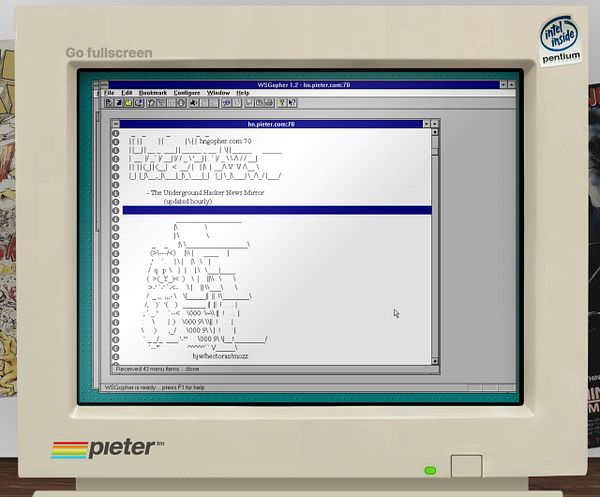Click info icon beside the highlighted blue row
This screenshot has width=600, height=497.
pyautogui.click(x=116, y=210)
